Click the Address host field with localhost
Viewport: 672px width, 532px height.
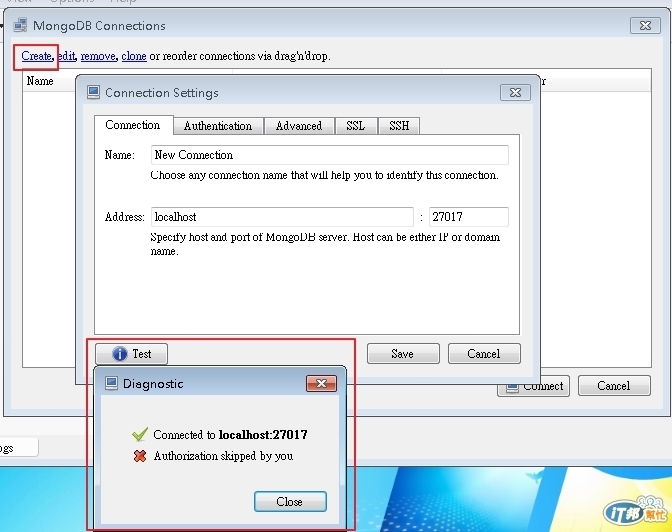pos(282,217)
